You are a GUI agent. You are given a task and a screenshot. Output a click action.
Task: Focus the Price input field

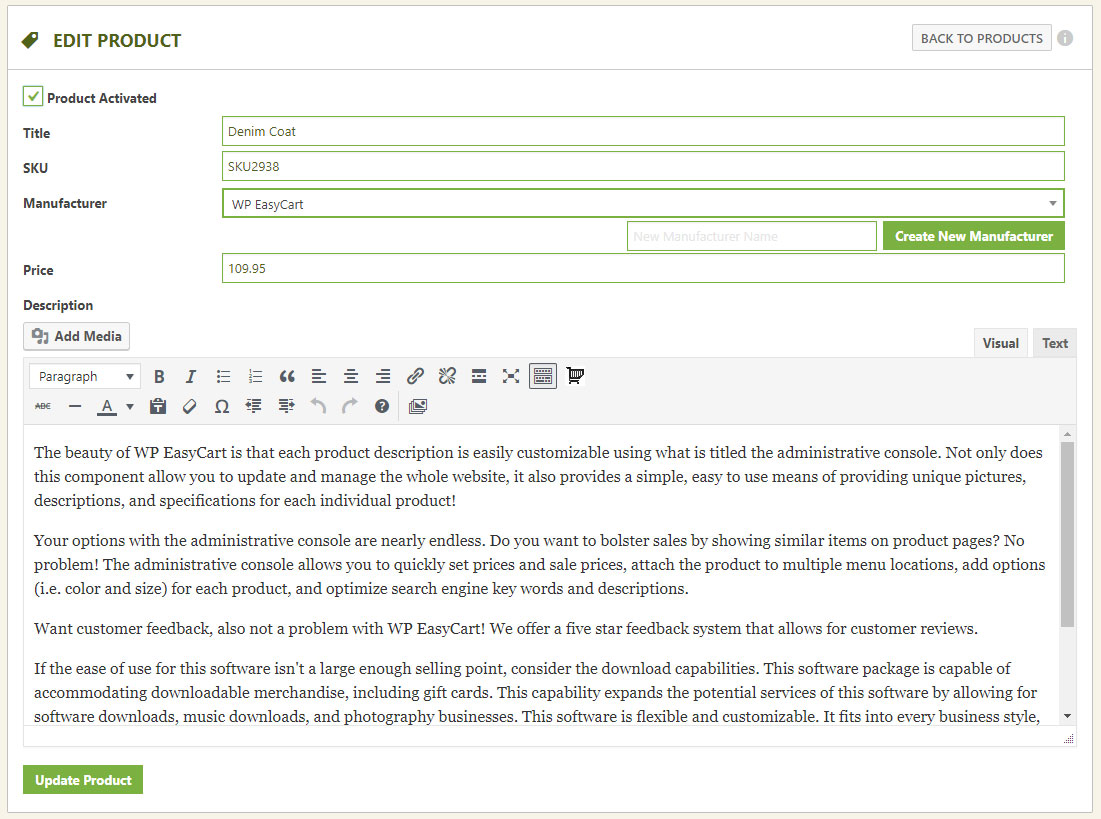(643, 268)
